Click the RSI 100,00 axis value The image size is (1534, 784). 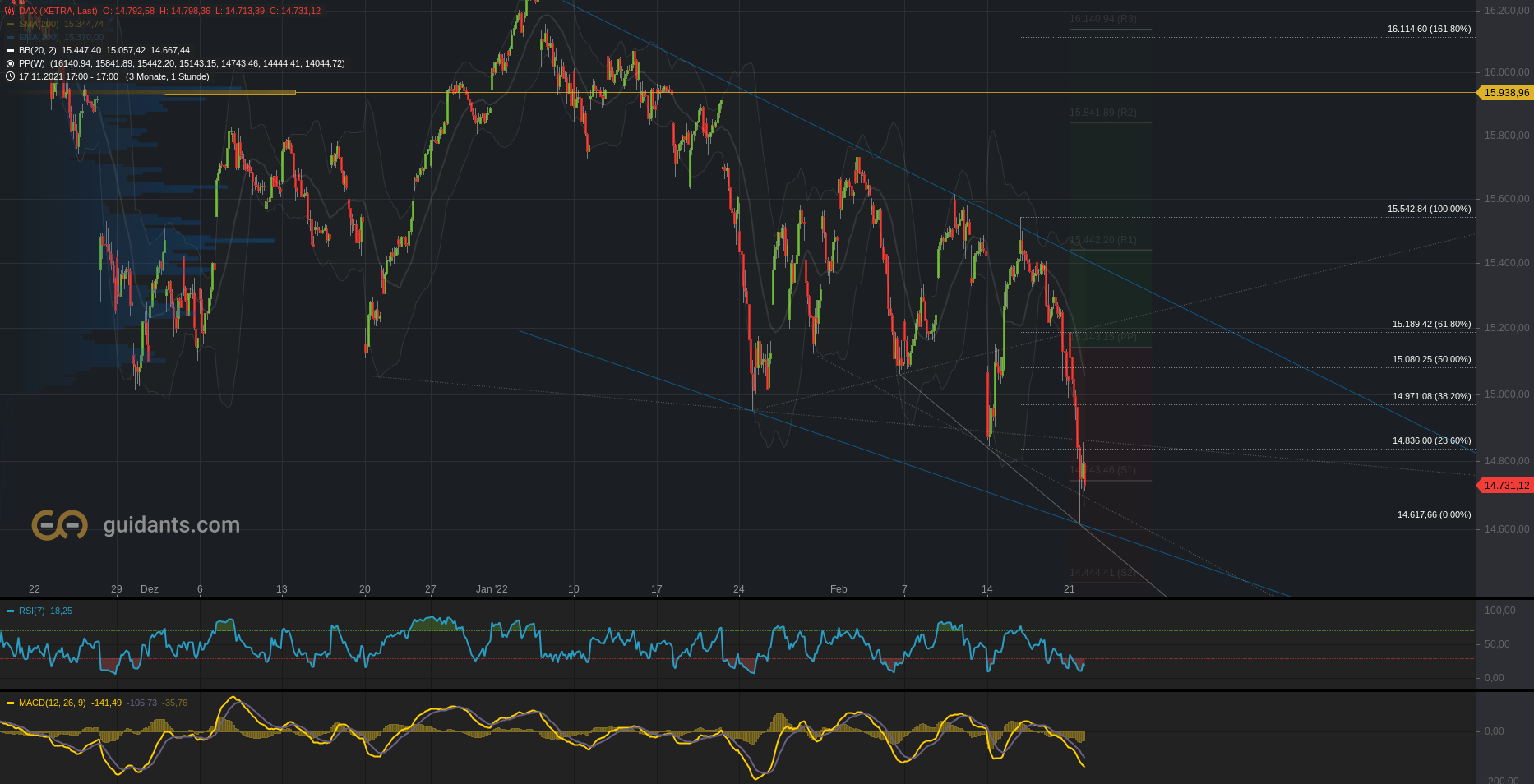pos(1499,611)
